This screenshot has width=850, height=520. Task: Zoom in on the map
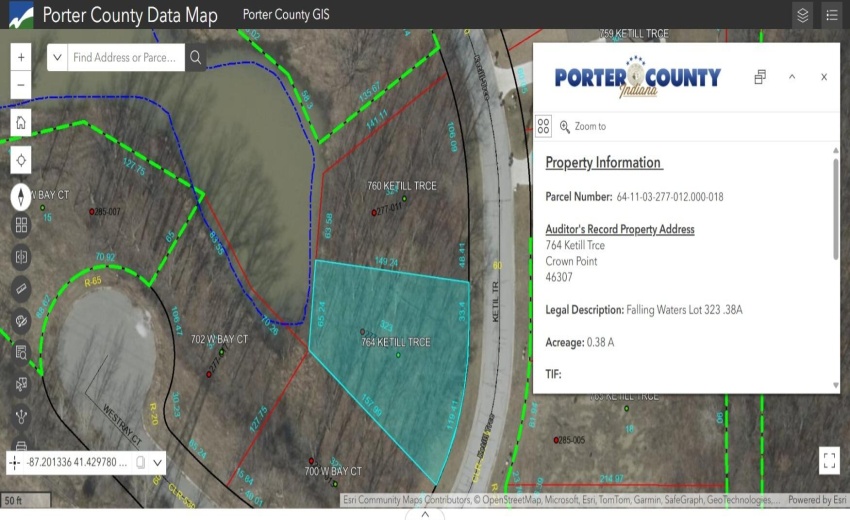click(21, 58)
